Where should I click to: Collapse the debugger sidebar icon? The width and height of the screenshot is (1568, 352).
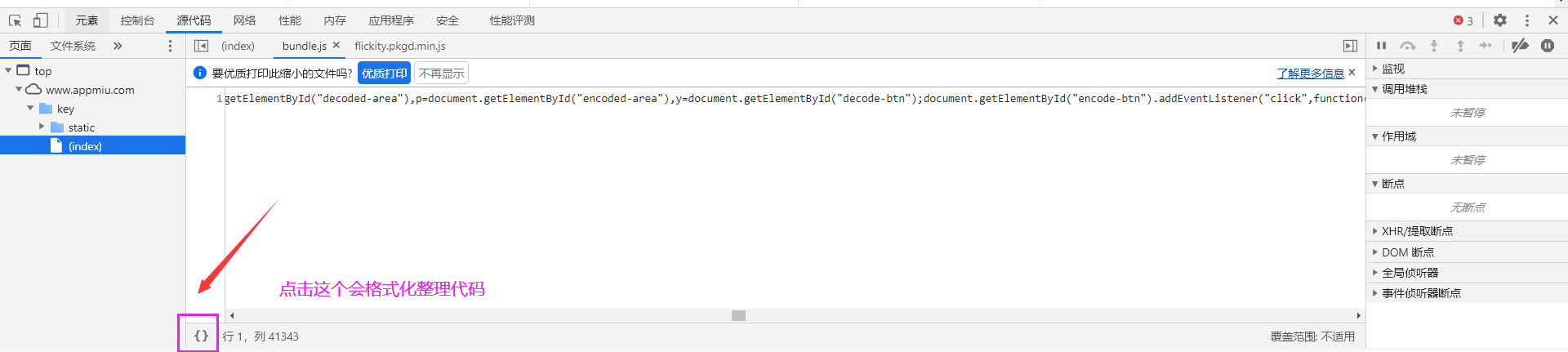click(1350, 46)
